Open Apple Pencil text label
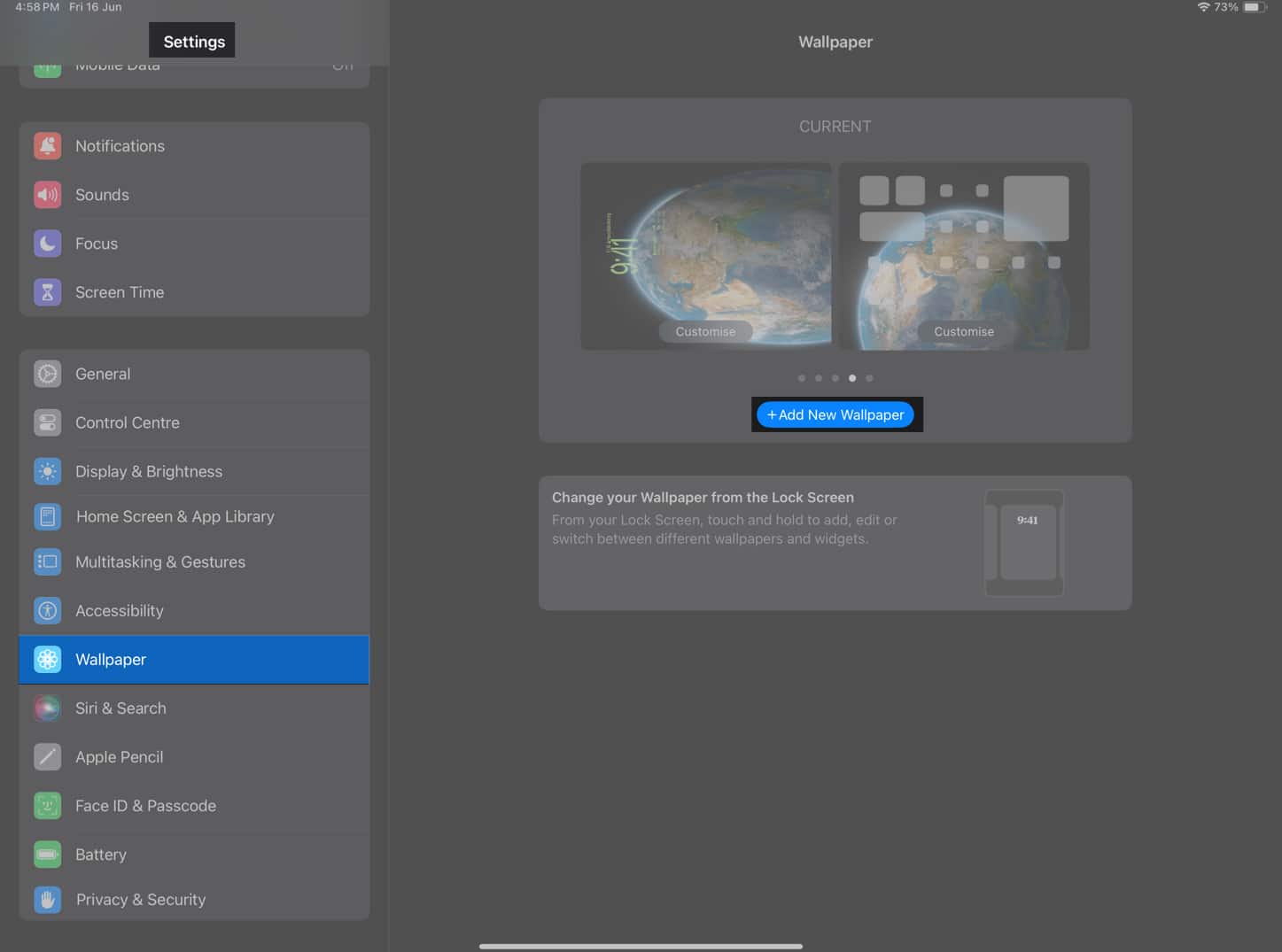The image size is (1282, 952). tap(120, 756)
